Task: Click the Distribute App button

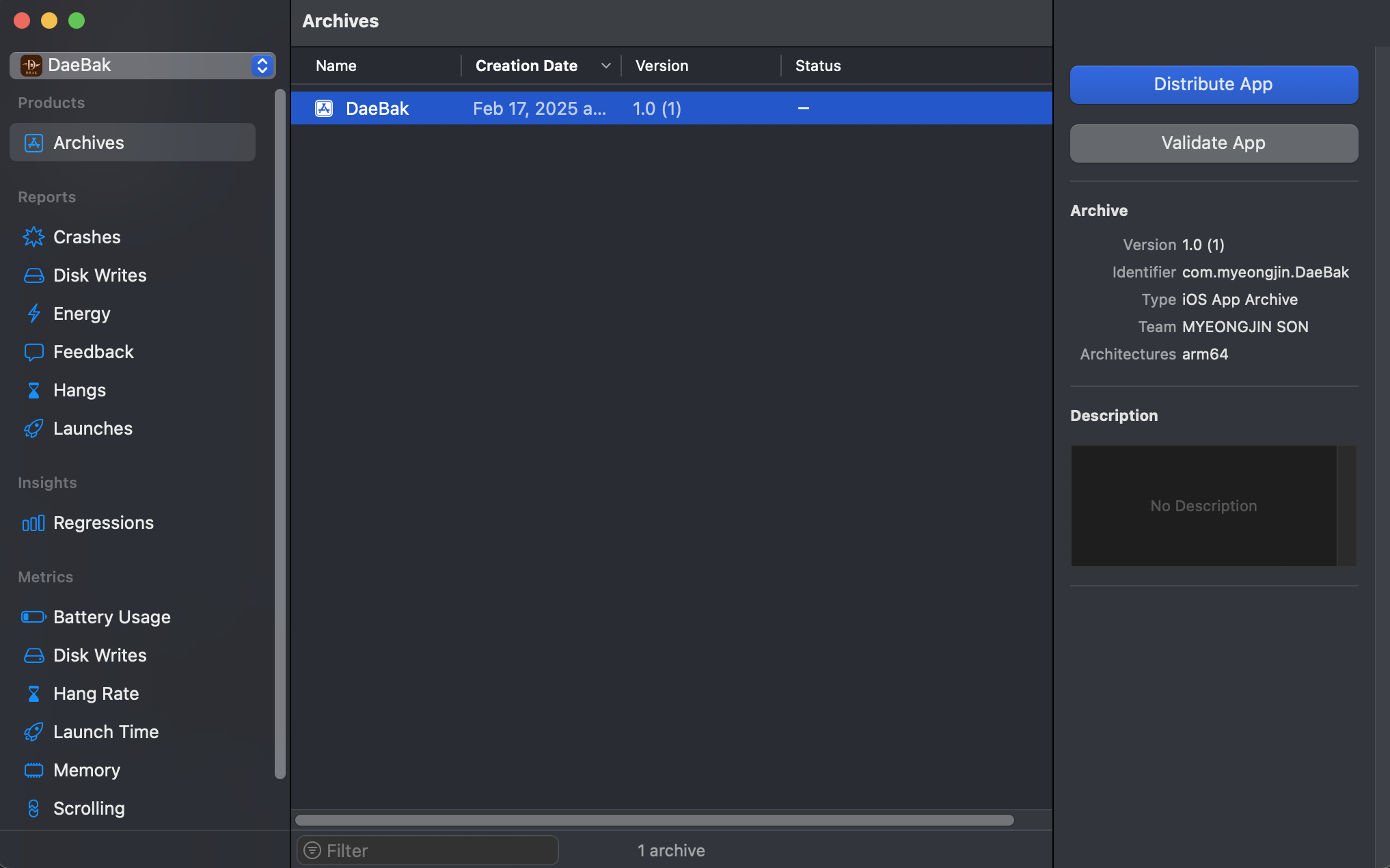Action: 1214,84
